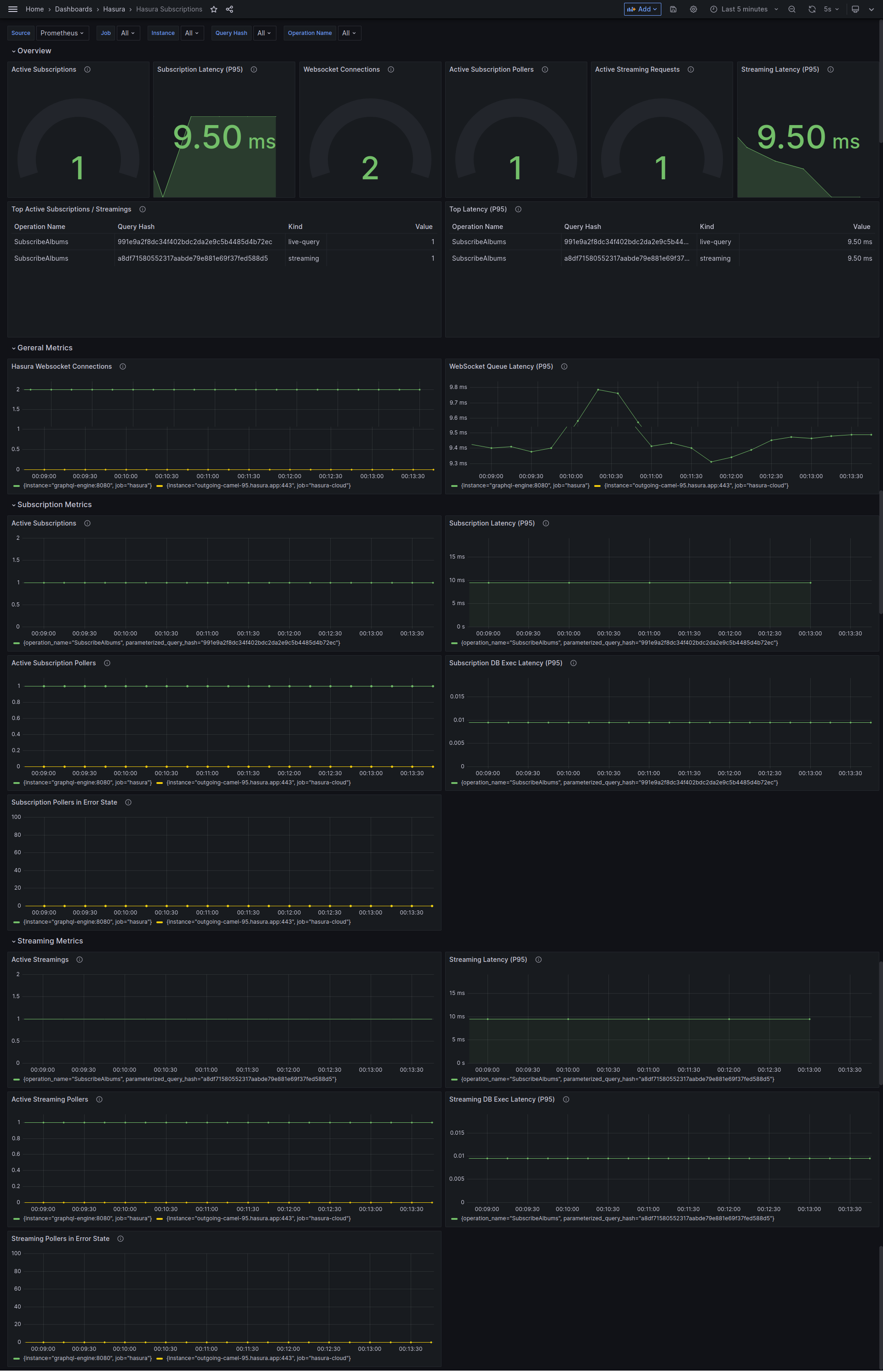Open the Hasura folder breadcrumb
Viewport: 883px width, 1372px height.
[x=114, y=9]
